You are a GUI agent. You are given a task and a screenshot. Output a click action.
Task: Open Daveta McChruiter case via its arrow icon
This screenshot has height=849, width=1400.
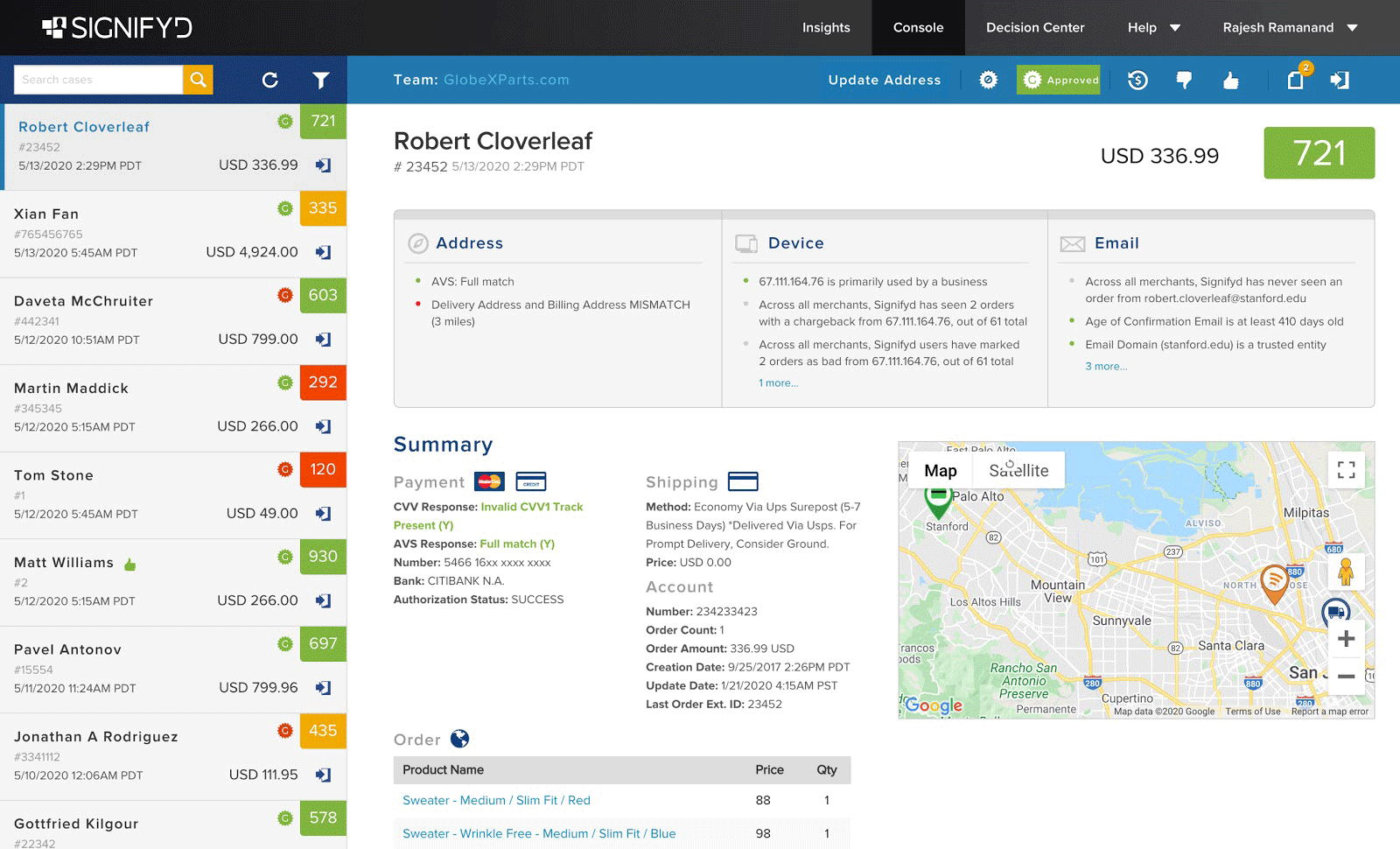click(323, 340)
